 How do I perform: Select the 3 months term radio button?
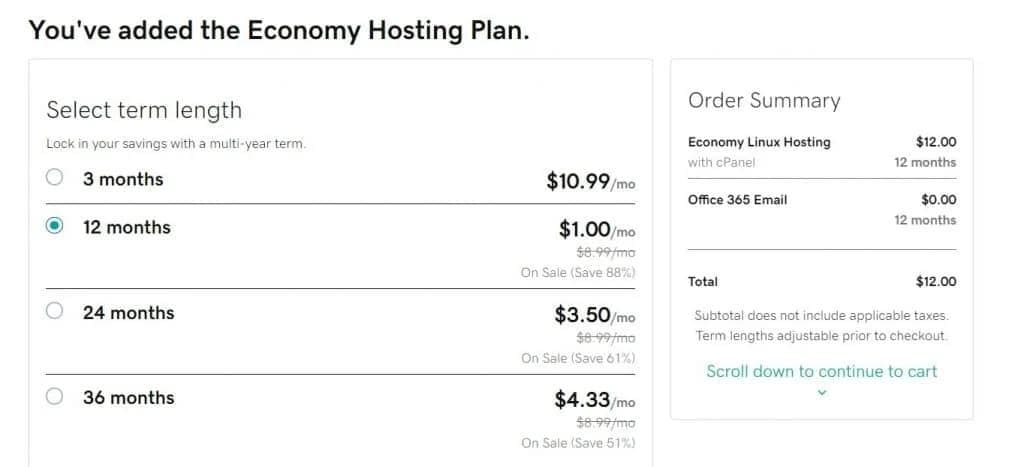tap(55, 178)
